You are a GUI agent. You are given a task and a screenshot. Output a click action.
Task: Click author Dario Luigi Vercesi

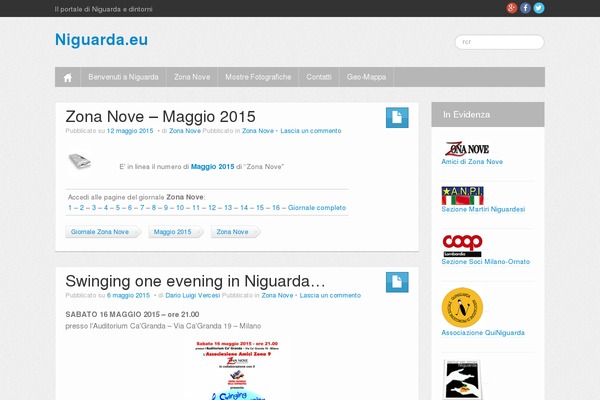(x=192, y=296)
